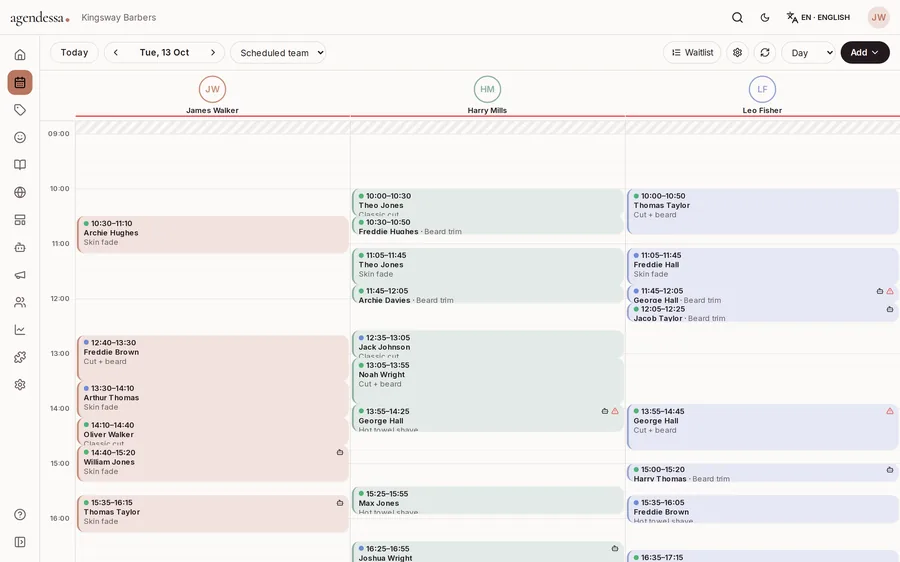The image size is (900, 562).
Task: Open the price tag icon in the sidebar
Action: 20,110
